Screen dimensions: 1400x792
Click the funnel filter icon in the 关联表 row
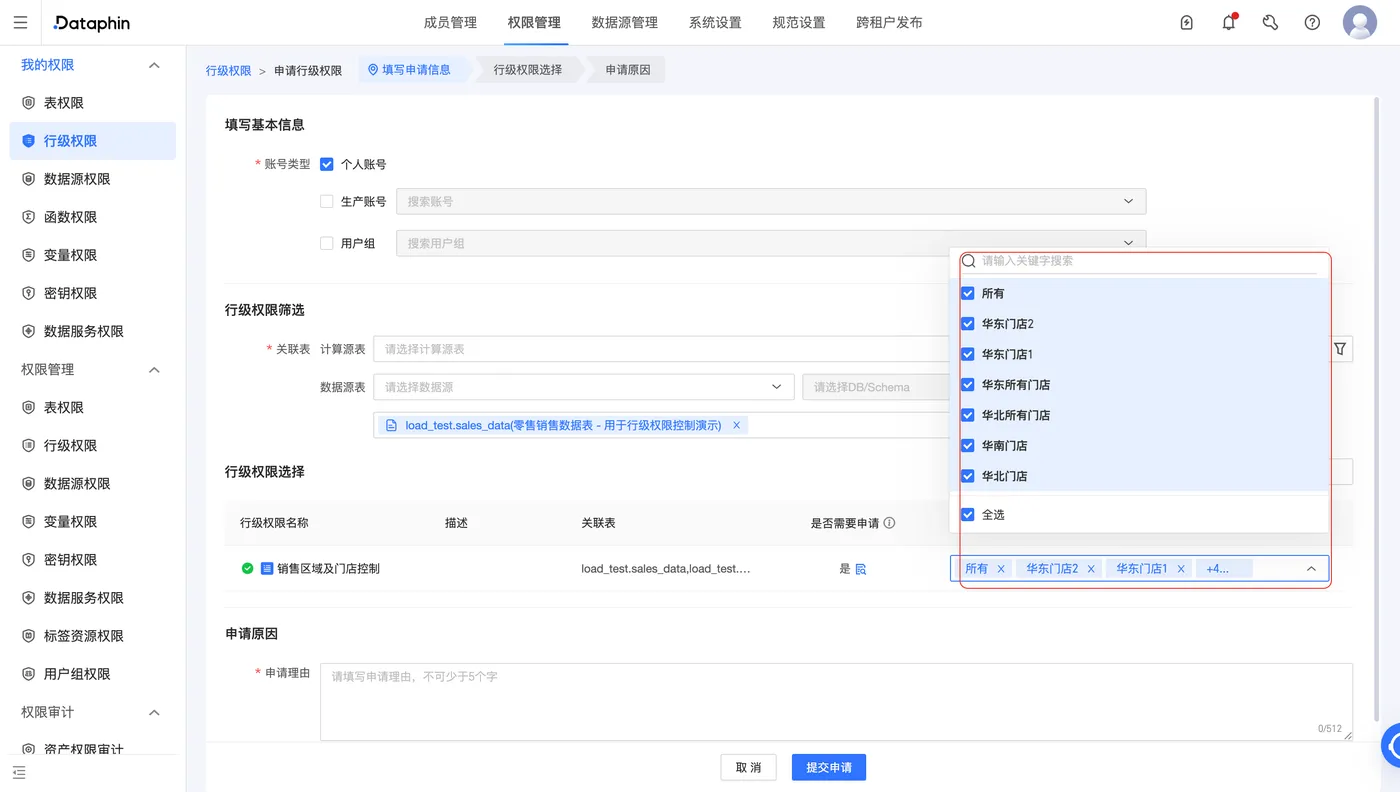[1340, 349]
